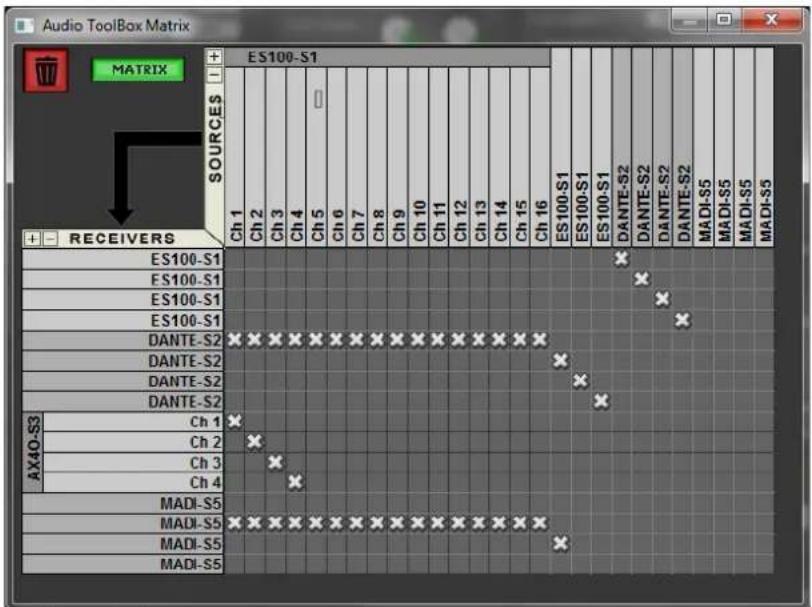
Task: Patch AX40-S3 Ch 2 receiver to source Ch 16
Action: pyautogui.click(x=540, y=442)
